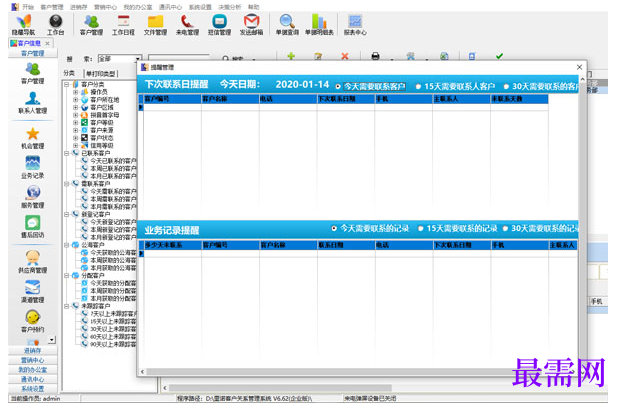Select 客户管理 in the left sidebar
The image size is (624, 404).
pos(33,73)
